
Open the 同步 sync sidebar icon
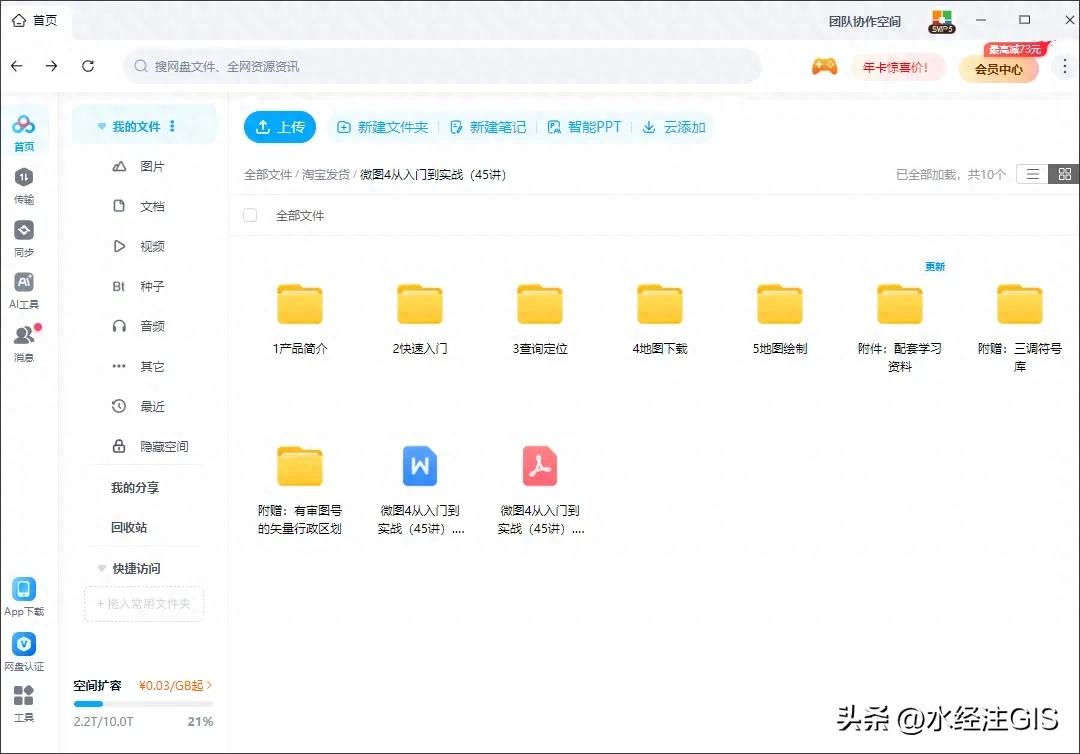click(23, 231)
